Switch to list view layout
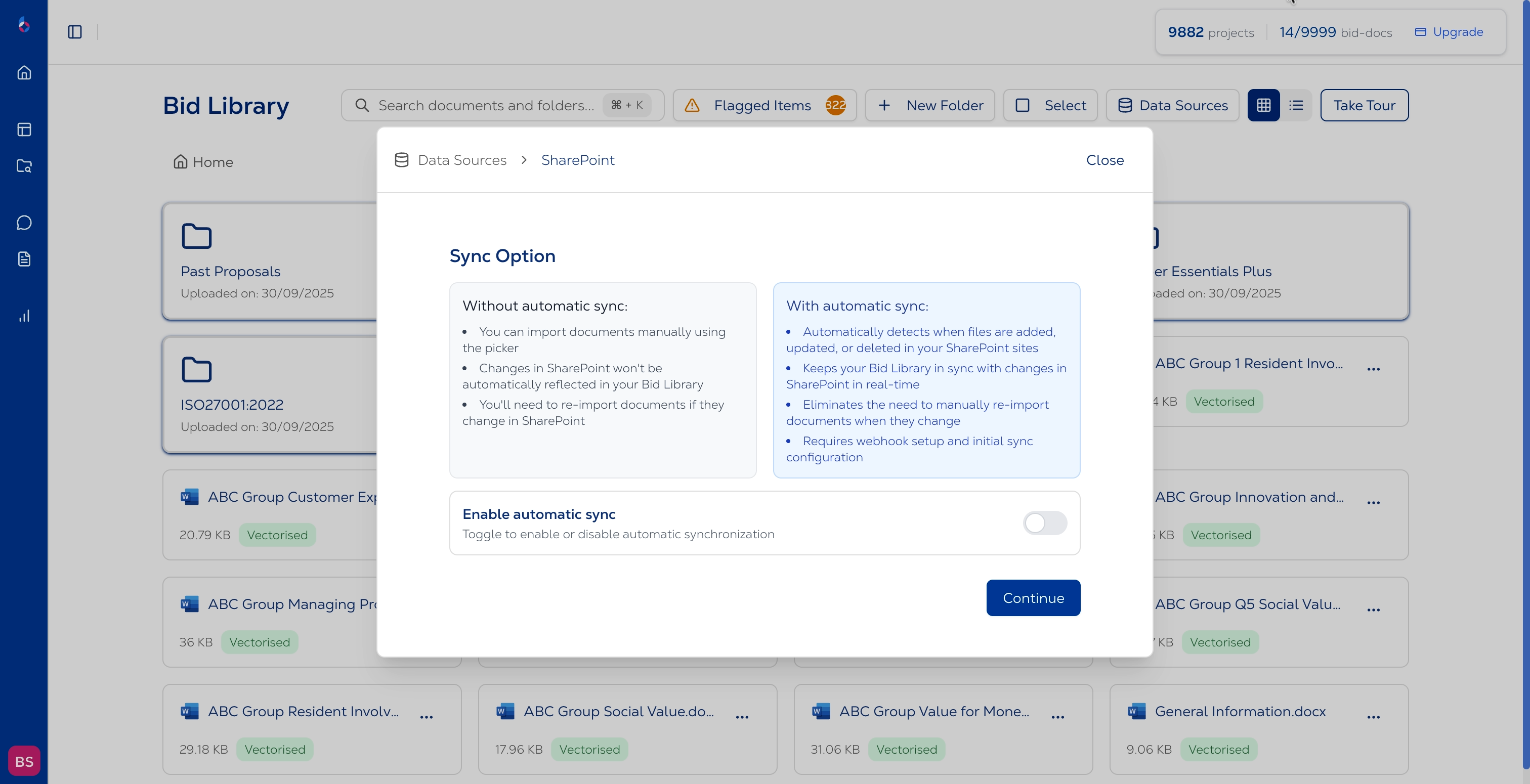This screenshot has width=1530, height=784. (1297, 105)
